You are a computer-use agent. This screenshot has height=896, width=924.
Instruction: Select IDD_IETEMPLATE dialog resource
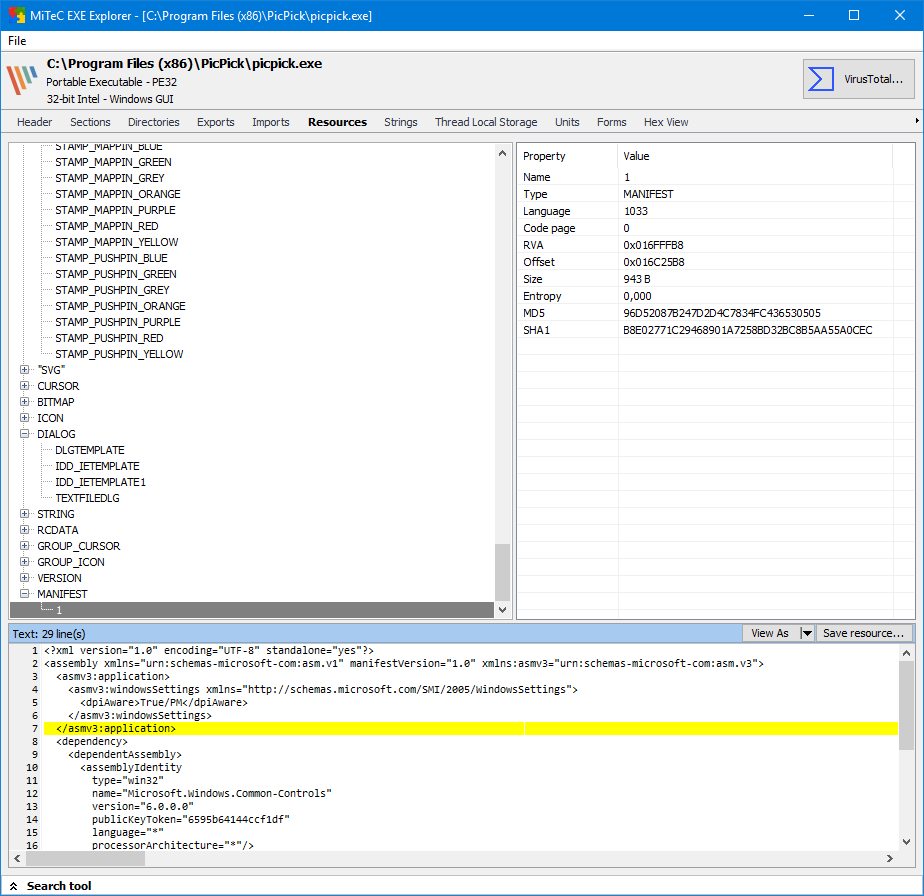pyautogui.click(x=97, y=466)
